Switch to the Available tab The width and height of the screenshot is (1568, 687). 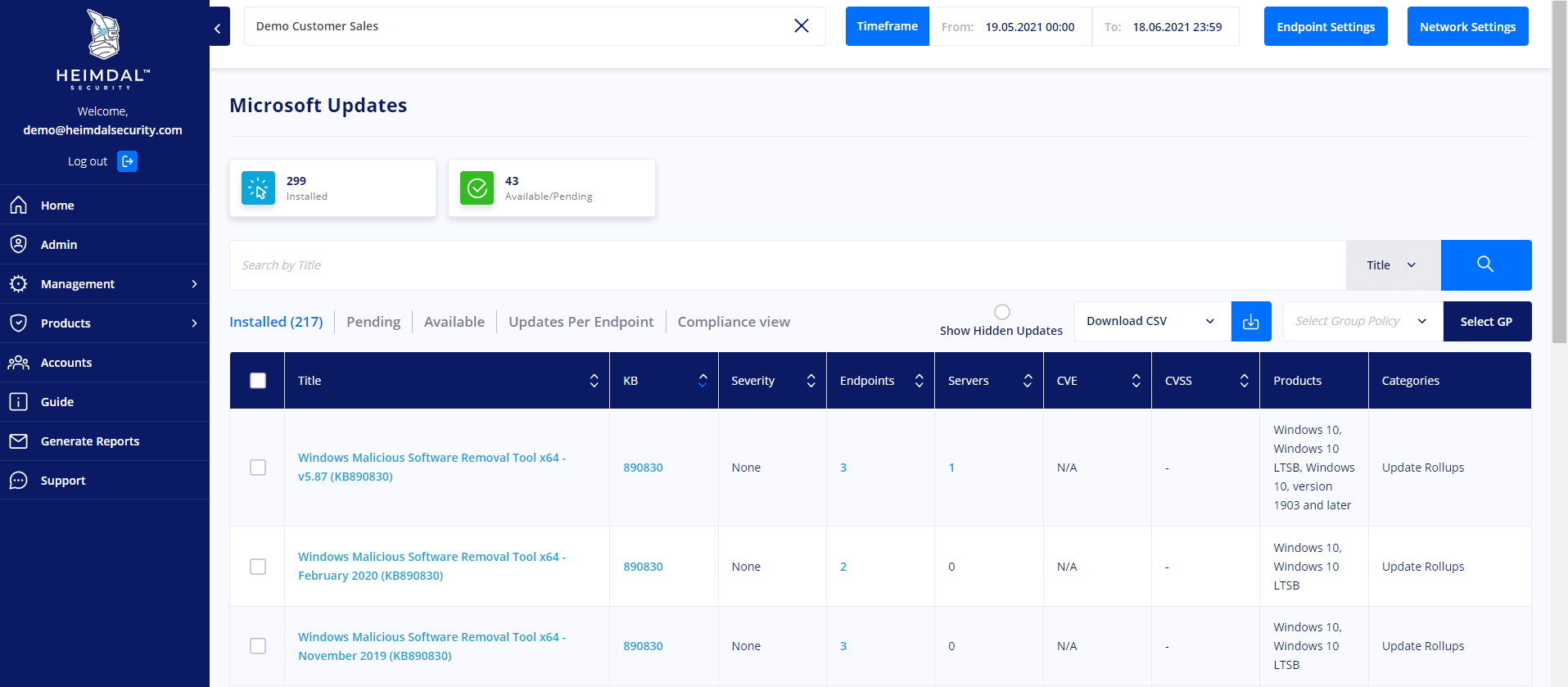tap(454, 322)
